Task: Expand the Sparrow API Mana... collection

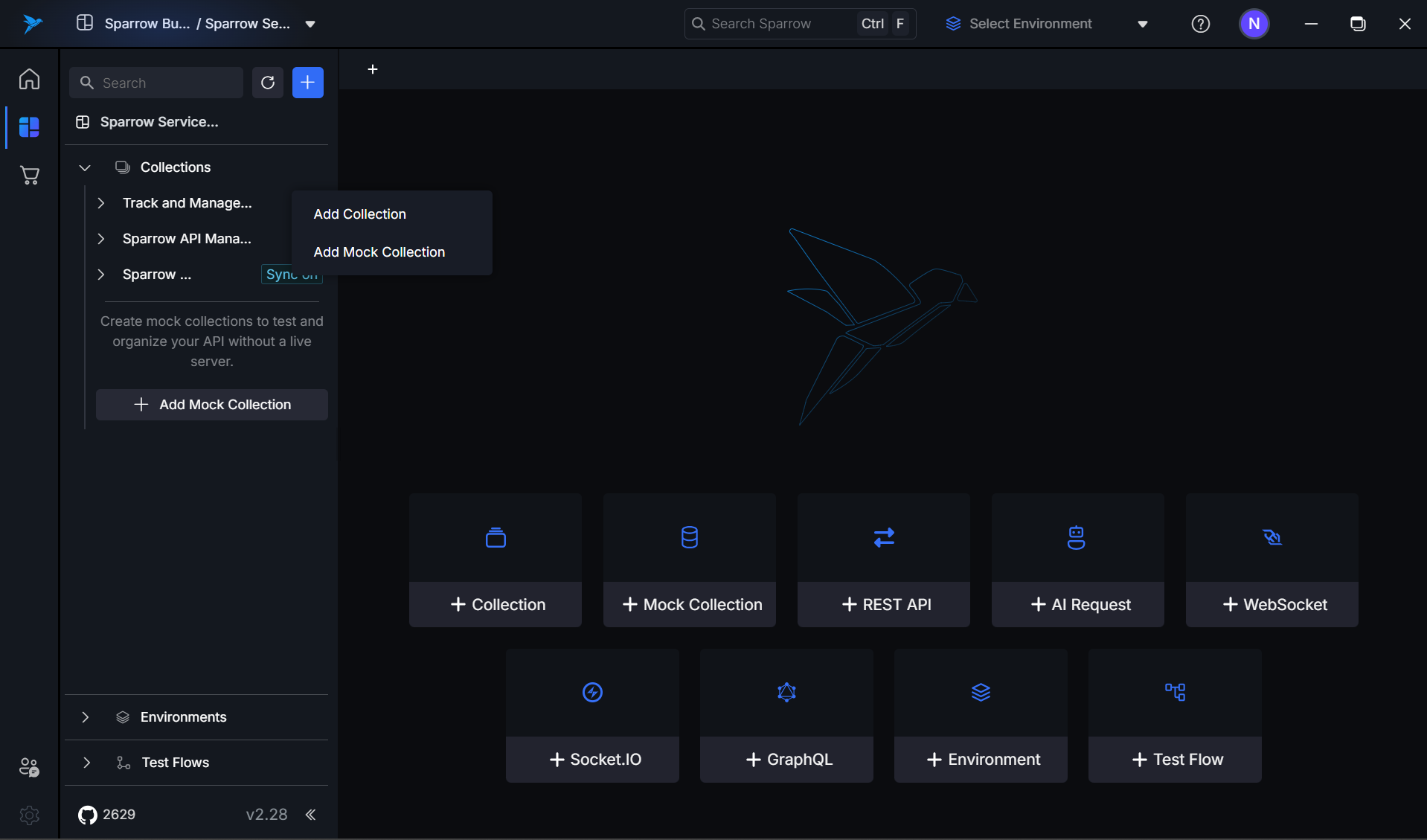Action: (101, 239)
